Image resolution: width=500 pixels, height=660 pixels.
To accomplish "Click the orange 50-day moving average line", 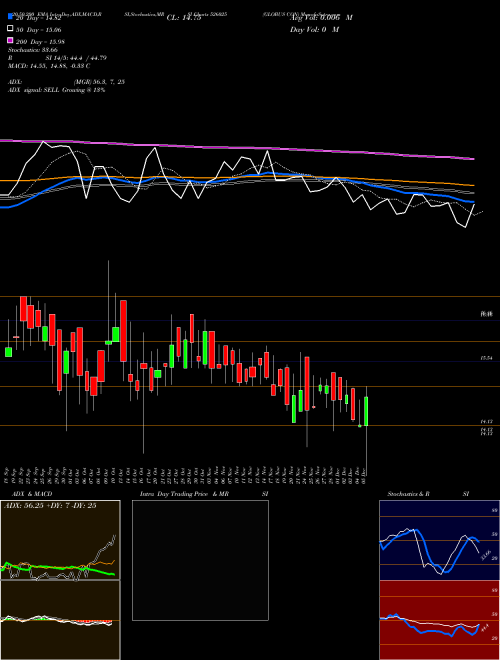I will (237, 179).
